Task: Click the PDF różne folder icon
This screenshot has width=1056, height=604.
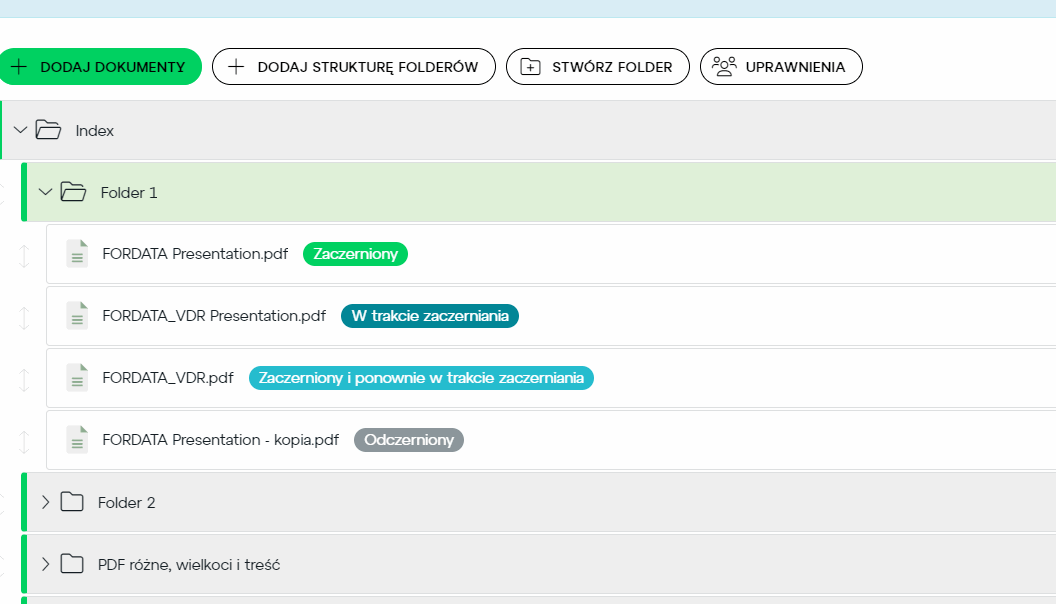Action: (x=72, y=564)
